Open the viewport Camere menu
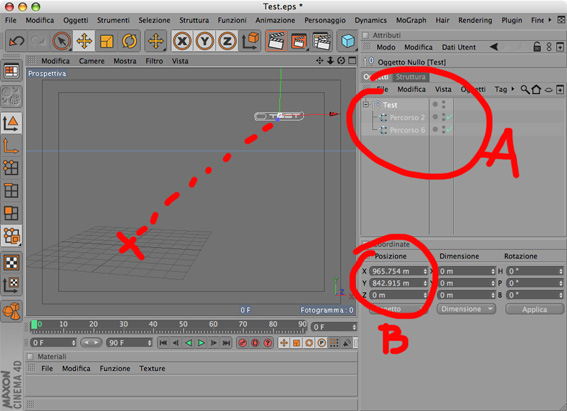 (x=91, y=61)
